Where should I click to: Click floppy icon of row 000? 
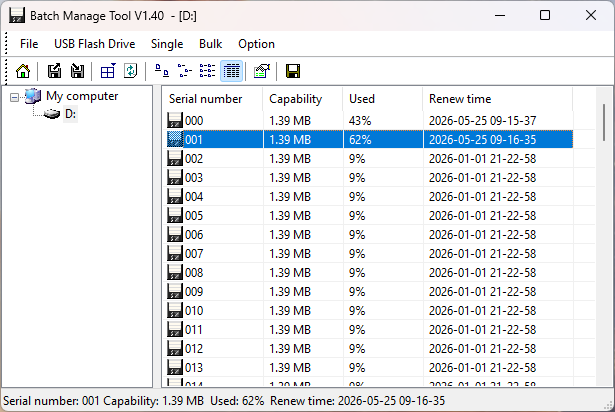(x=175, y=120)
